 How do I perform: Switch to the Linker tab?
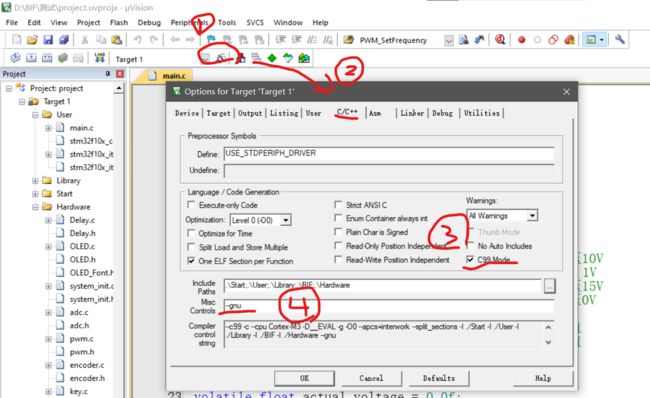point(412,113)
